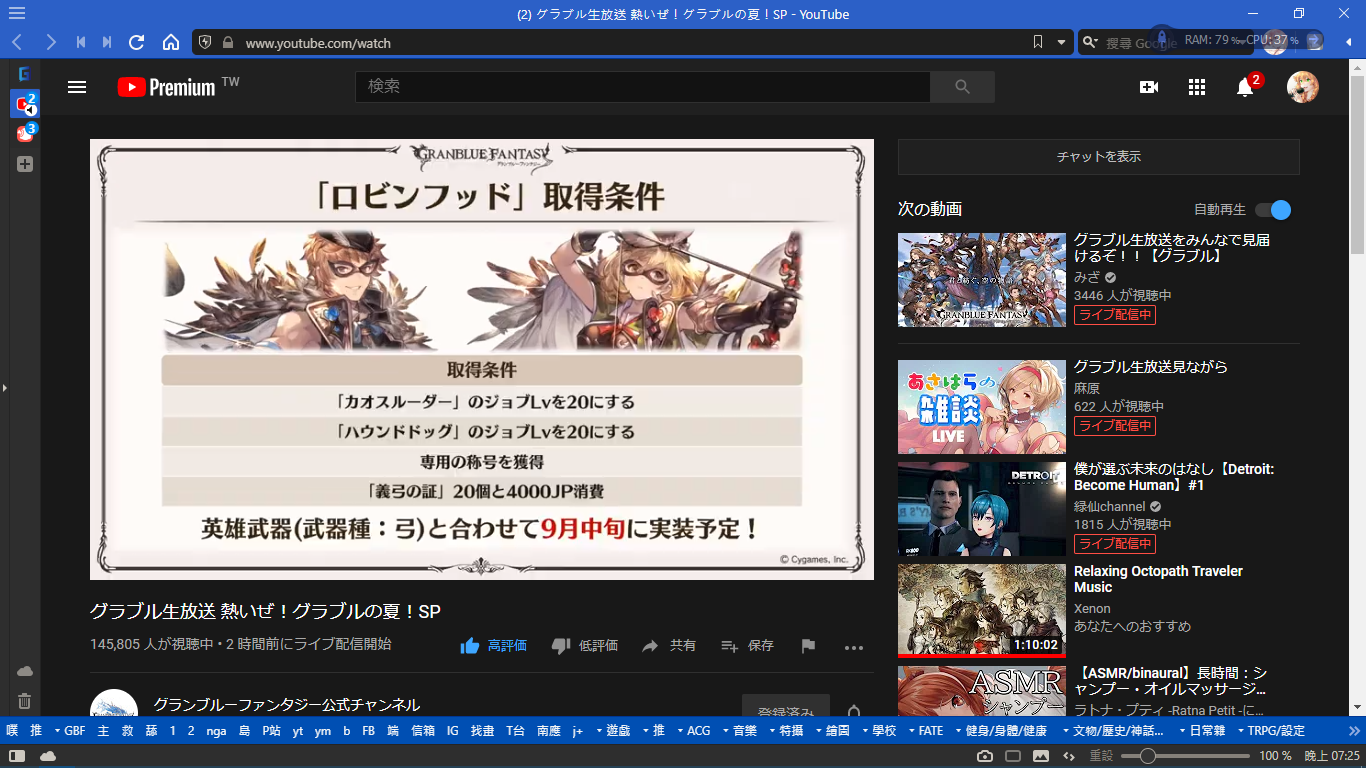Open the nga bookmark
The width and height of the screenshot is (1366, 768).
click(x=216, y=731)
